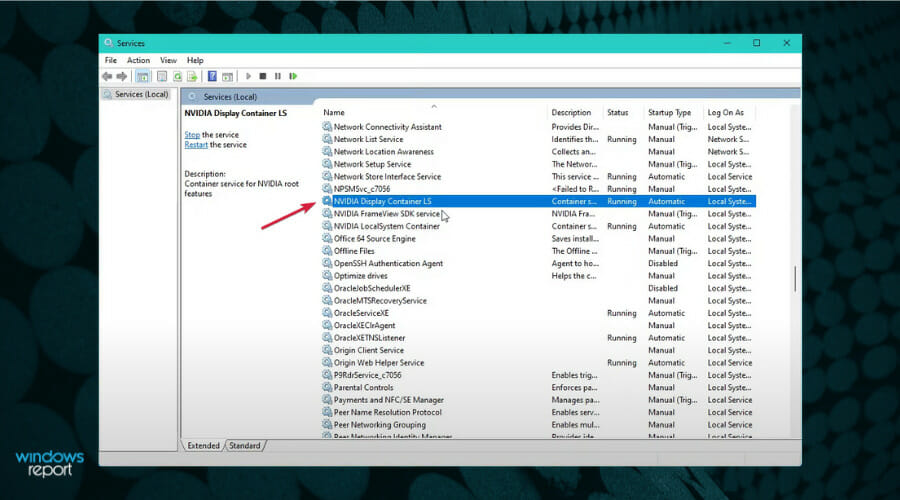This screenshot has height=500, width=900.
Task: Select P9RdrService_c7056 service name
Action: (x=367, y=375)
